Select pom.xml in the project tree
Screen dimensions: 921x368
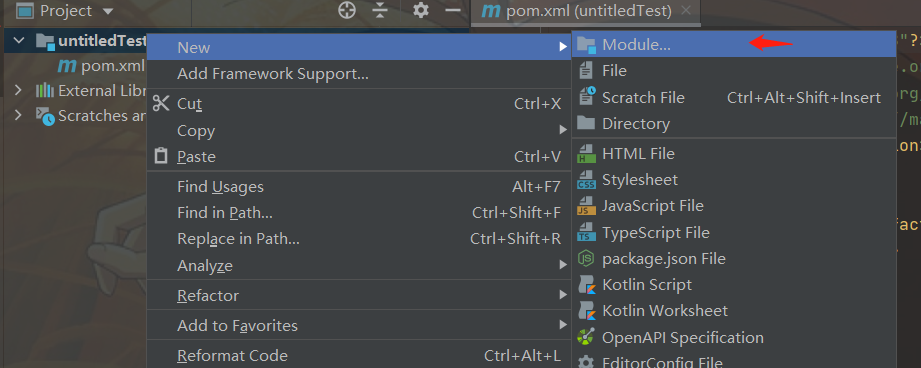click(112, 66)
